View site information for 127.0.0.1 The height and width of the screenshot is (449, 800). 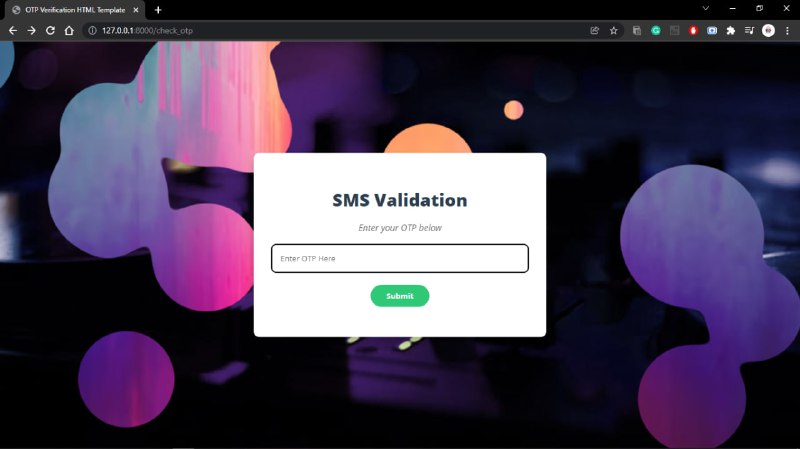tap(92, 31)
